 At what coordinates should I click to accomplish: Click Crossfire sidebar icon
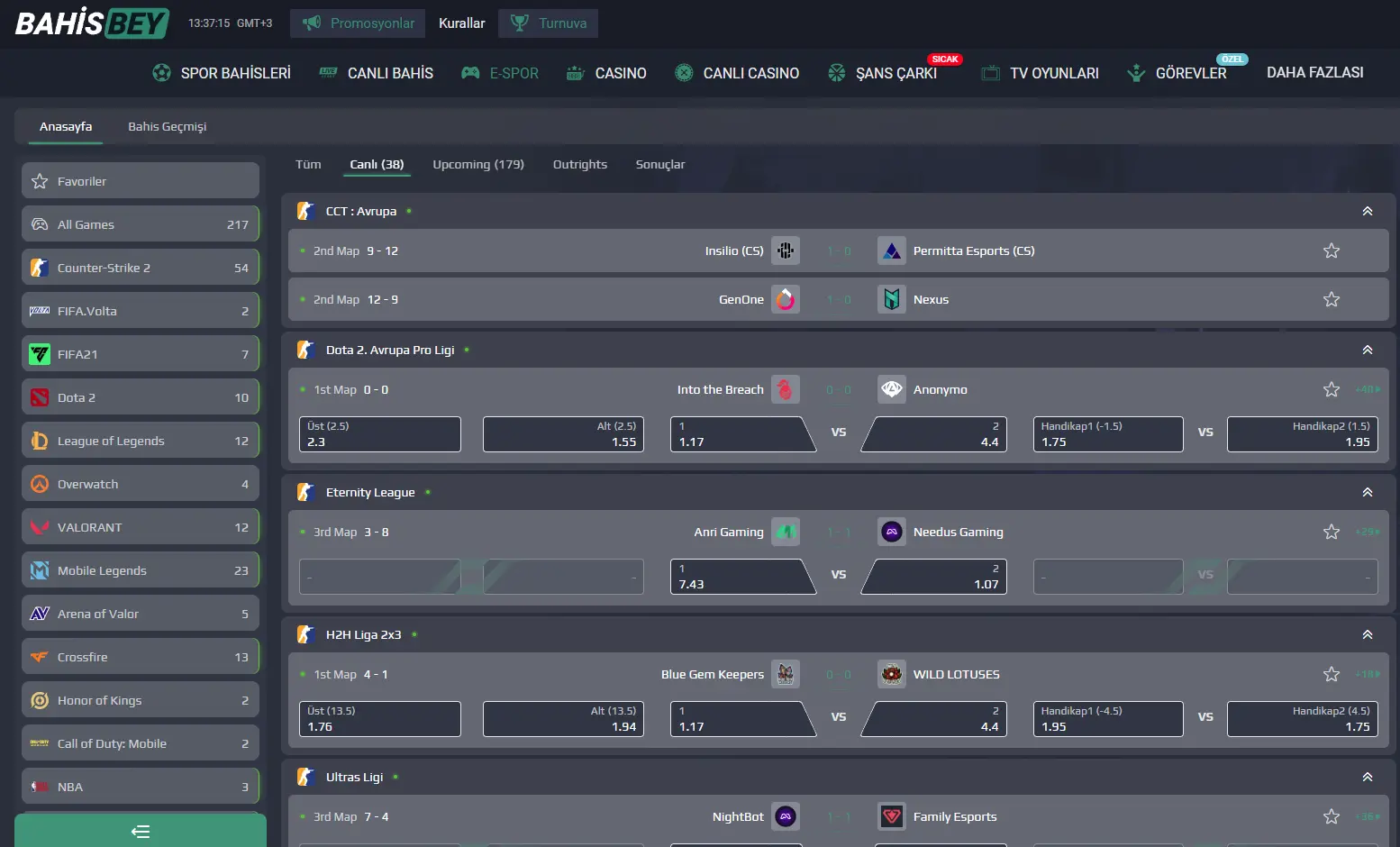(40, 657)
